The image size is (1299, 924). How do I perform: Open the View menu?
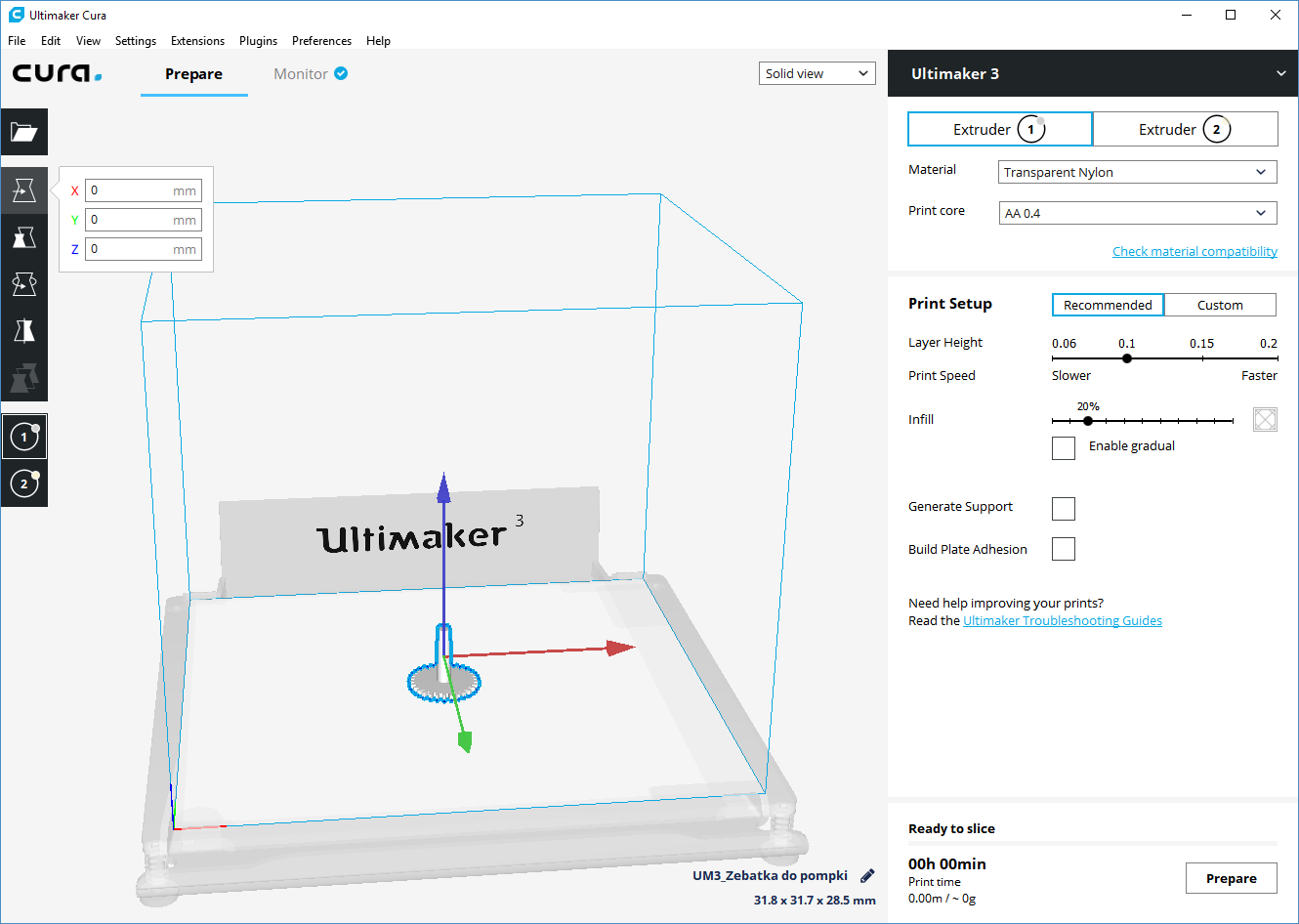click(88, 41)
